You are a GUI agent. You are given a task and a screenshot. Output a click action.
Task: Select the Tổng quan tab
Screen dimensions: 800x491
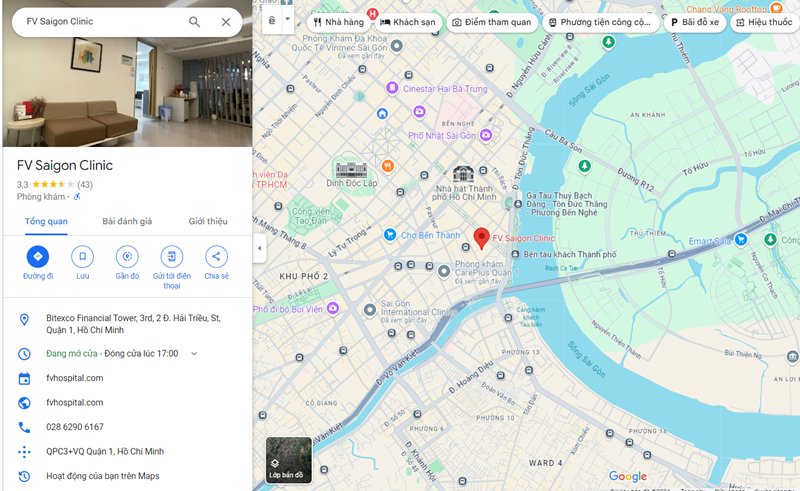click(x=46, y=221)
